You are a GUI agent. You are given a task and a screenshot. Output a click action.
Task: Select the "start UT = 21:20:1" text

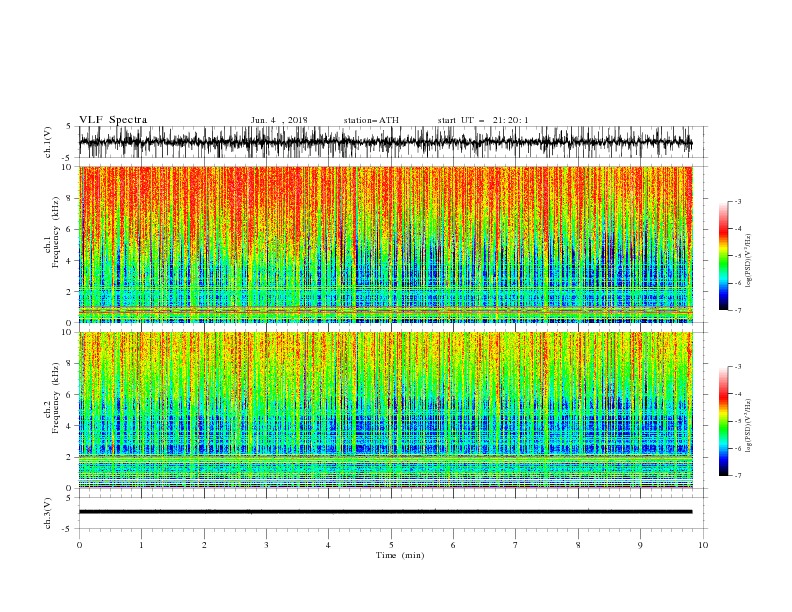tap(483, 120)
